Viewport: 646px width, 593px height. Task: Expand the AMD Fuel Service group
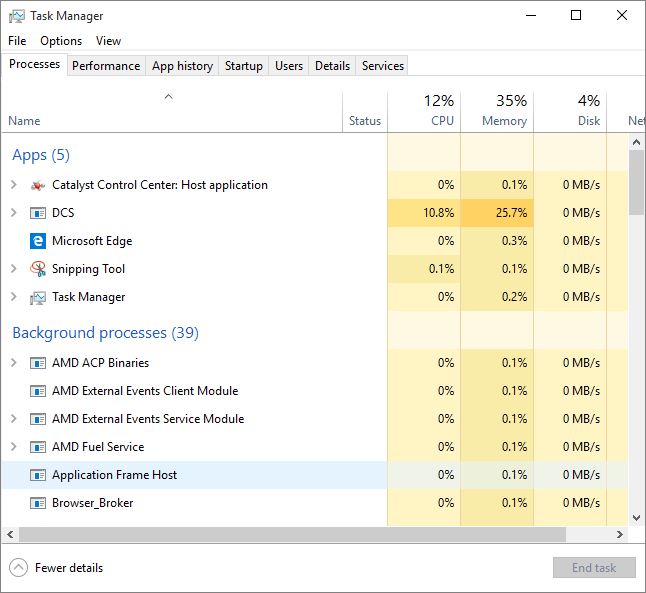pyautogui.click(x=14, y=447)
